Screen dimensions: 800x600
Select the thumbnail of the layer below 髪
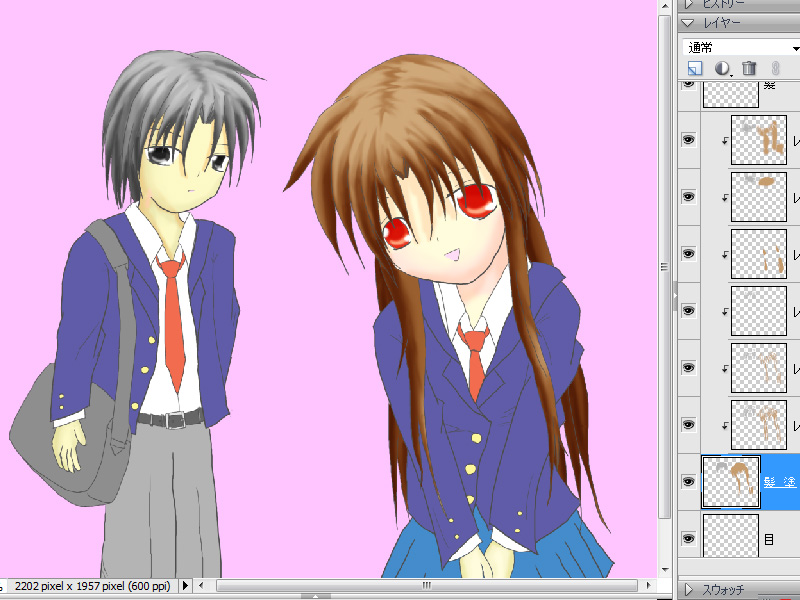[759, 140]
